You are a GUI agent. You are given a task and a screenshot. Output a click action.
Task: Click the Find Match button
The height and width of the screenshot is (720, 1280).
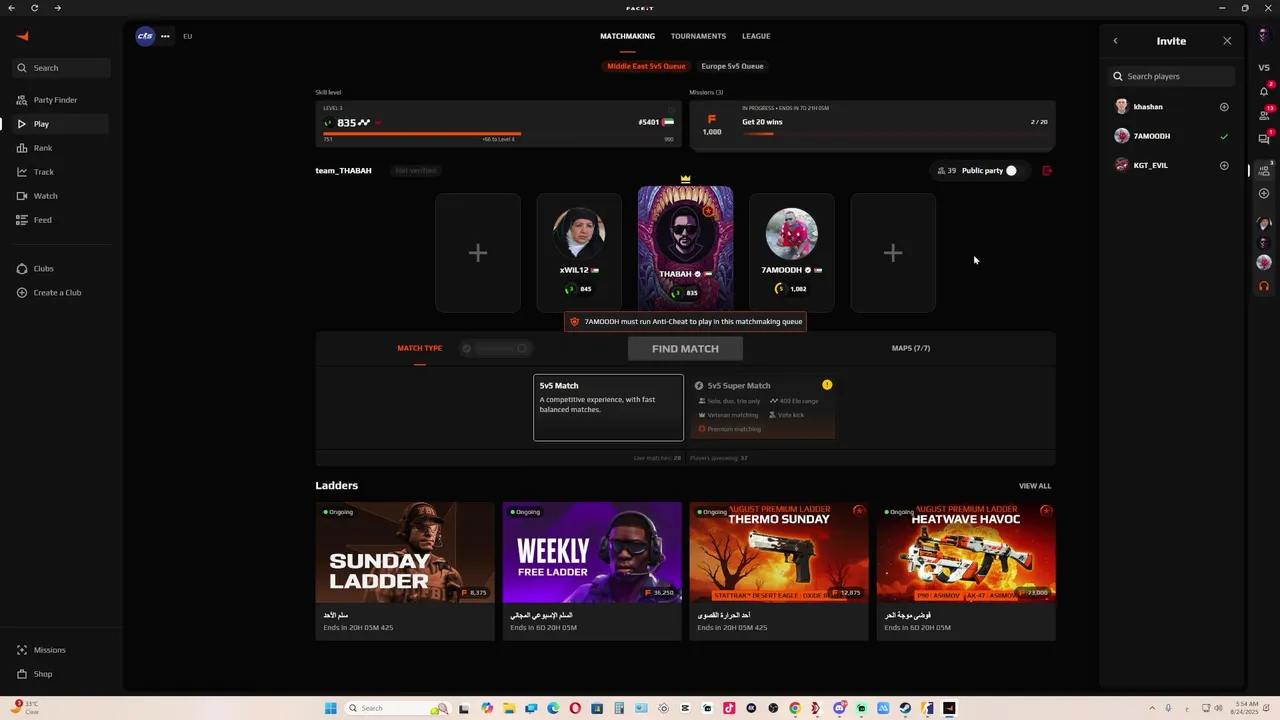[685, 348]
